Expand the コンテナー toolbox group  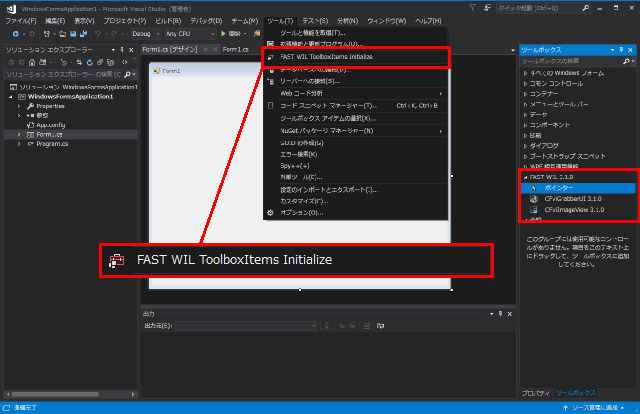525,94
